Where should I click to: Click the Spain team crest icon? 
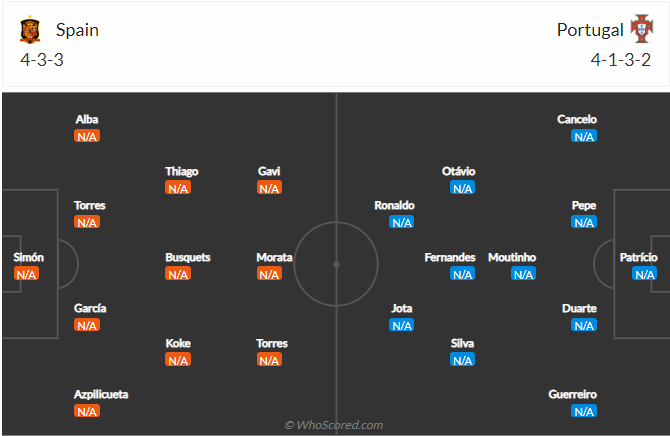(28, 30)
